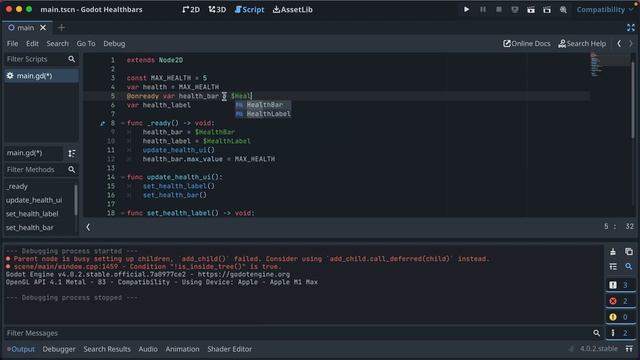
Task: Toggle alphabetical sorting of methods icon
Action: [x=72, y=153]
